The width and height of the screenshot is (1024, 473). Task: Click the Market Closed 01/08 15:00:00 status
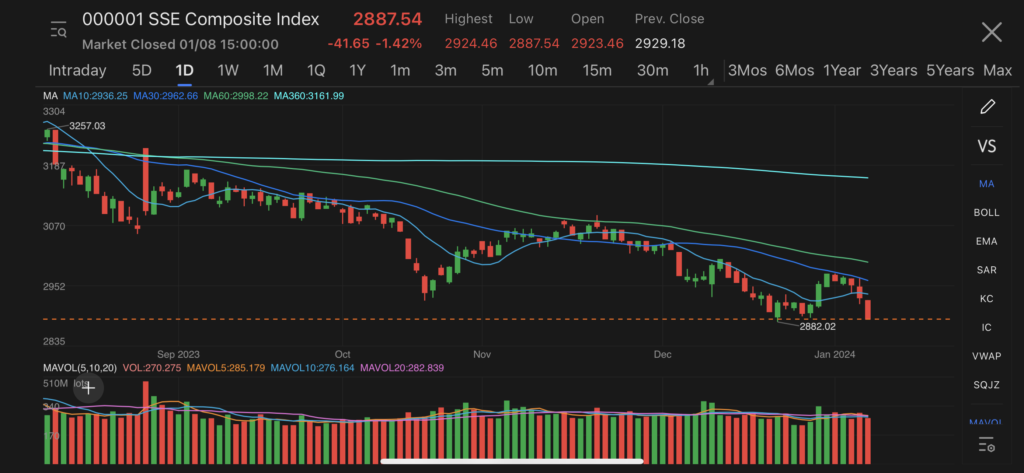[x=180, y=44]
